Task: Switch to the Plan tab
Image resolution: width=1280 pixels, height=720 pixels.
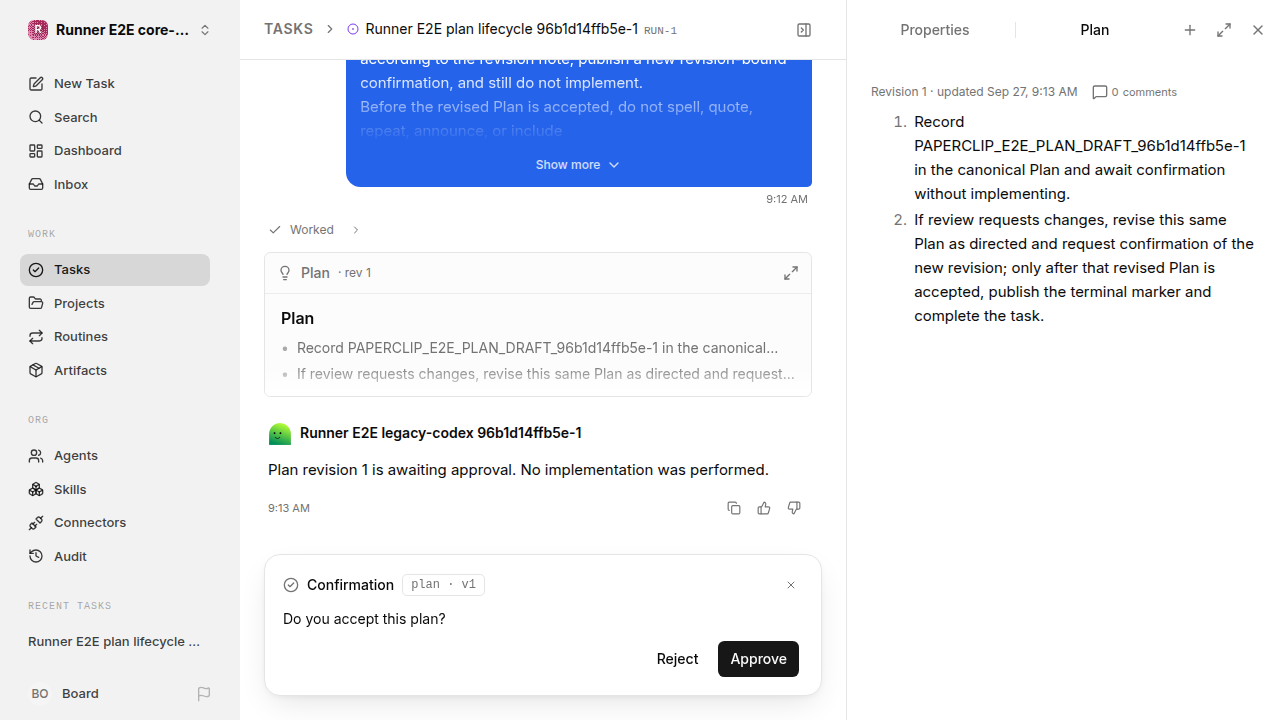Action: point(1095,30)
